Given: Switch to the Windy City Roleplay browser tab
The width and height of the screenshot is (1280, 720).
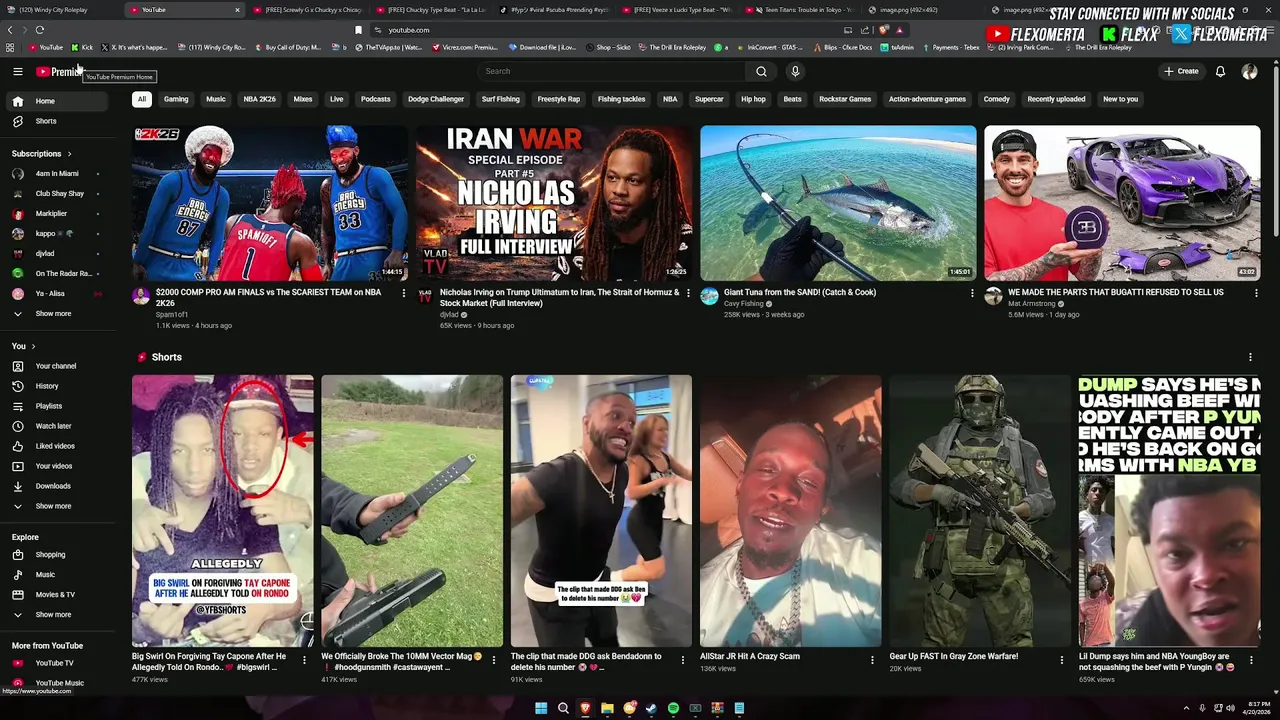Looking at the screenshot, I should click(x=60, y=10).
